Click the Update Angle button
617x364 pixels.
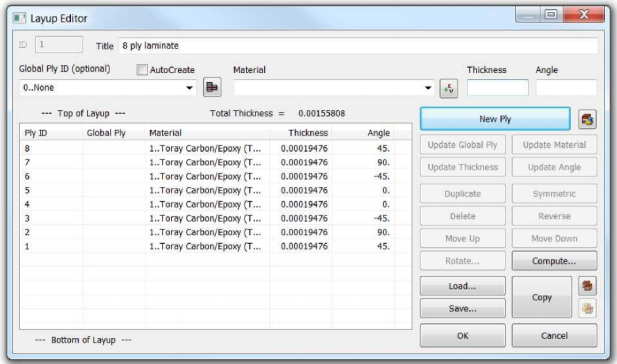pyautogui.click(x=554, y=167)
